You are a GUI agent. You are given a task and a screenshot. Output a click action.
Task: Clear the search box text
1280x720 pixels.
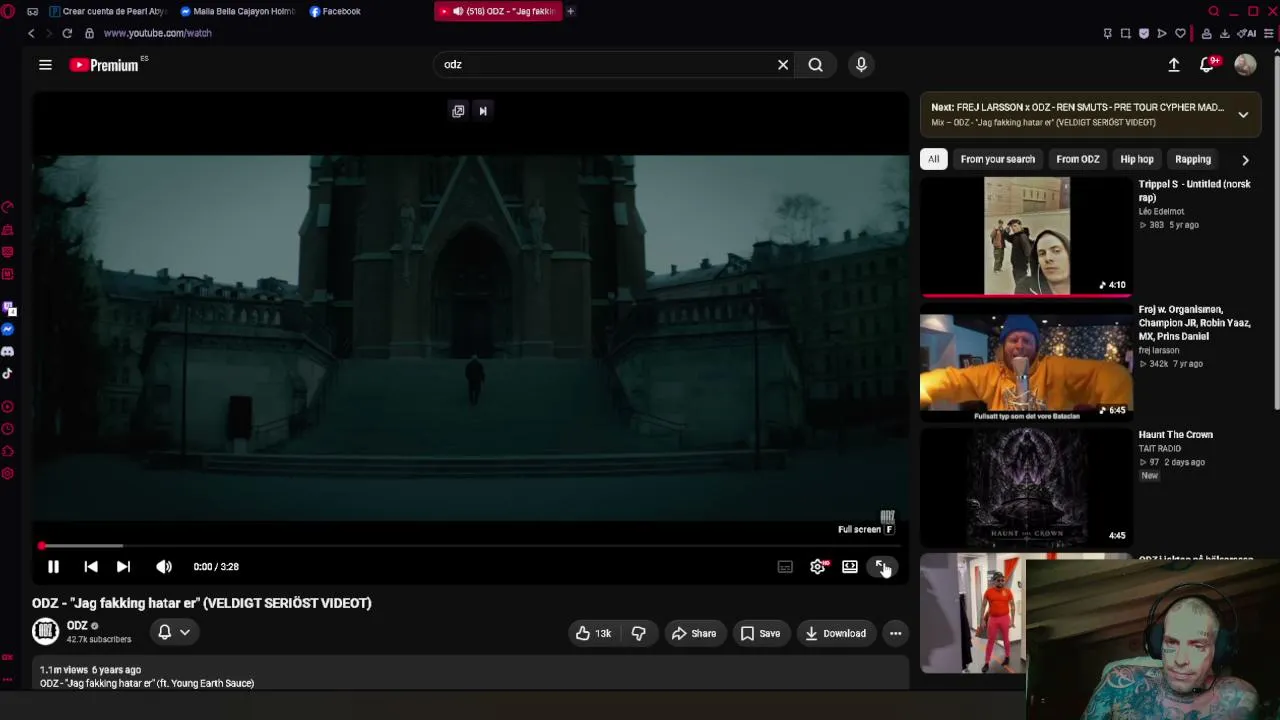[783, 65]
